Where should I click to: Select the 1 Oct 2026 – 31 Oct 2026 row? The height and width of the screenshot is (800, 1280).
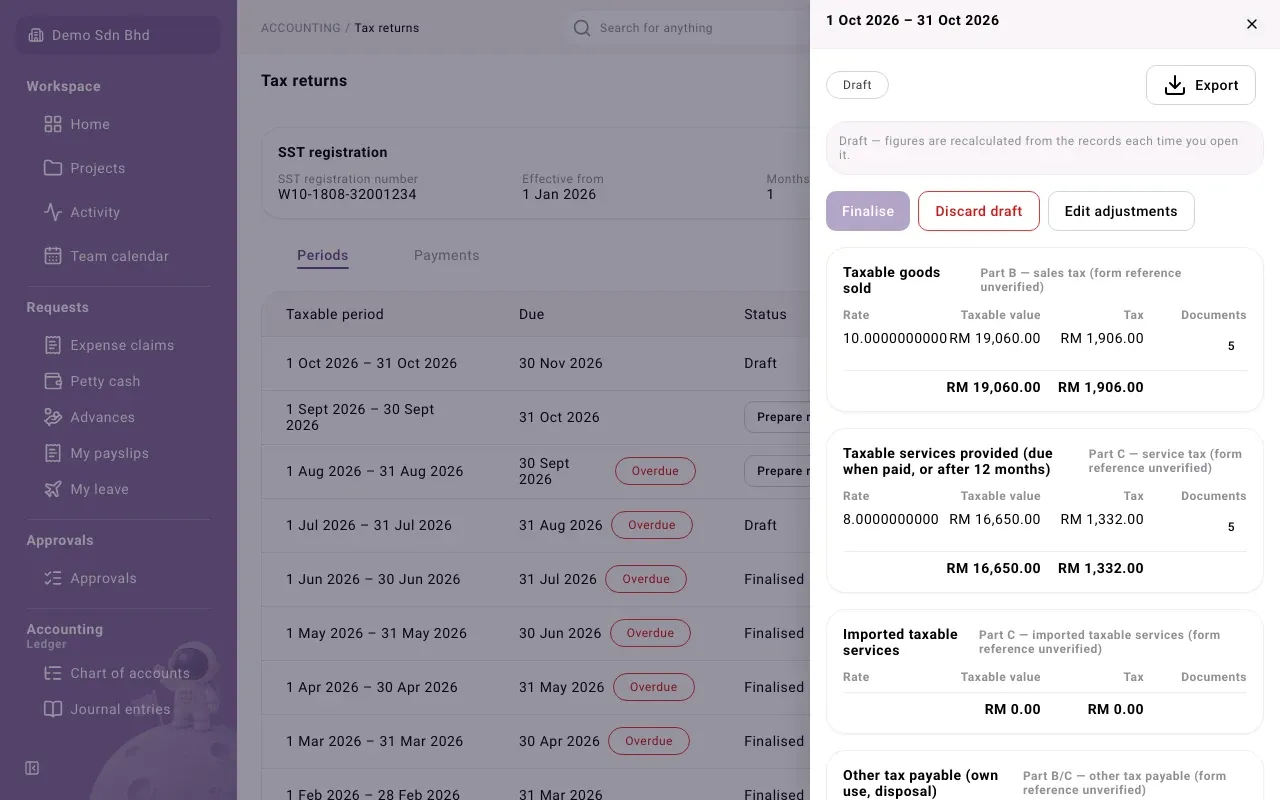tap(536, 363)
